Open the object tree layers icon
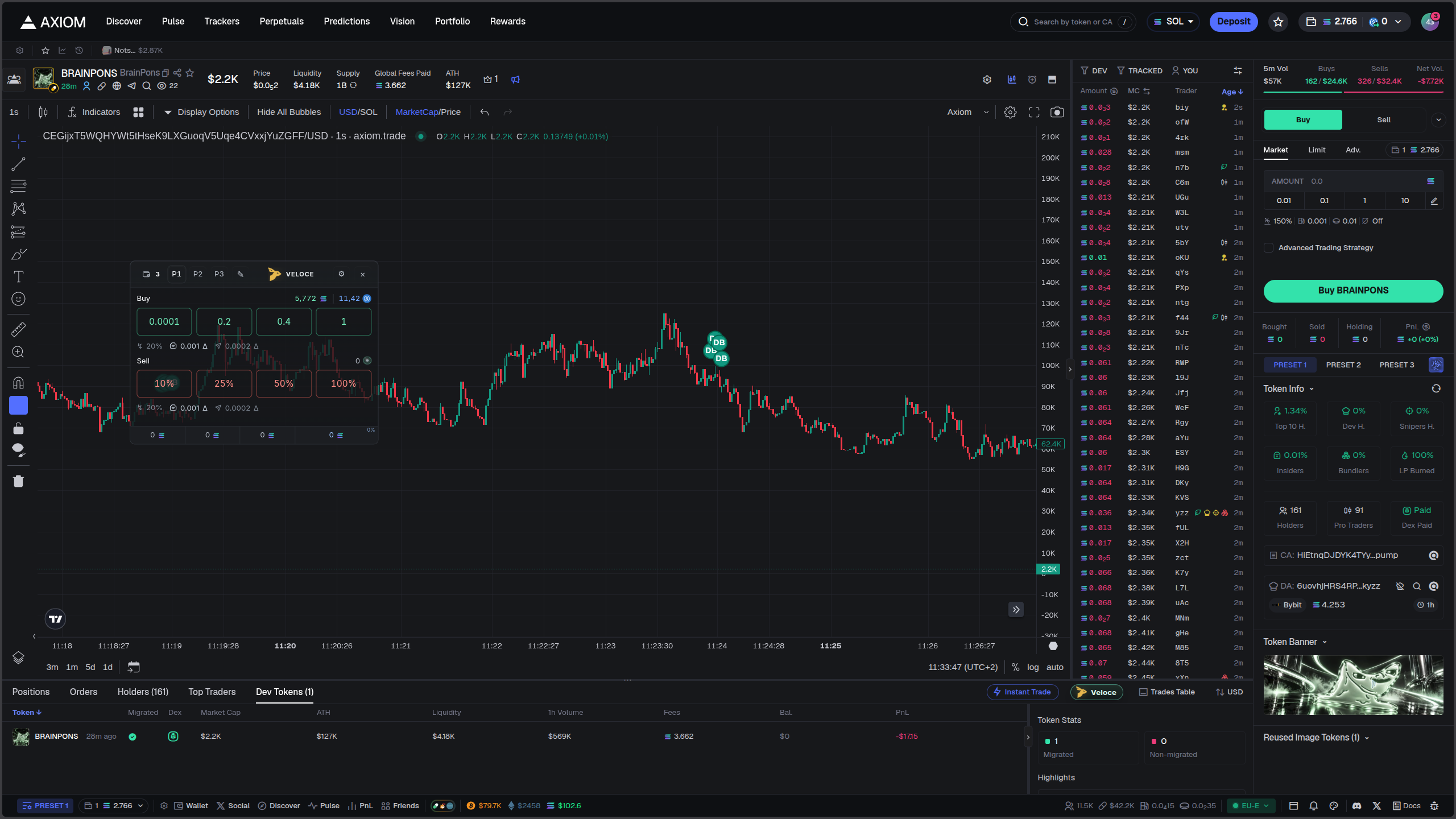Image resolution: width=1456 pixels, height=819 pixels. [18, 657]
